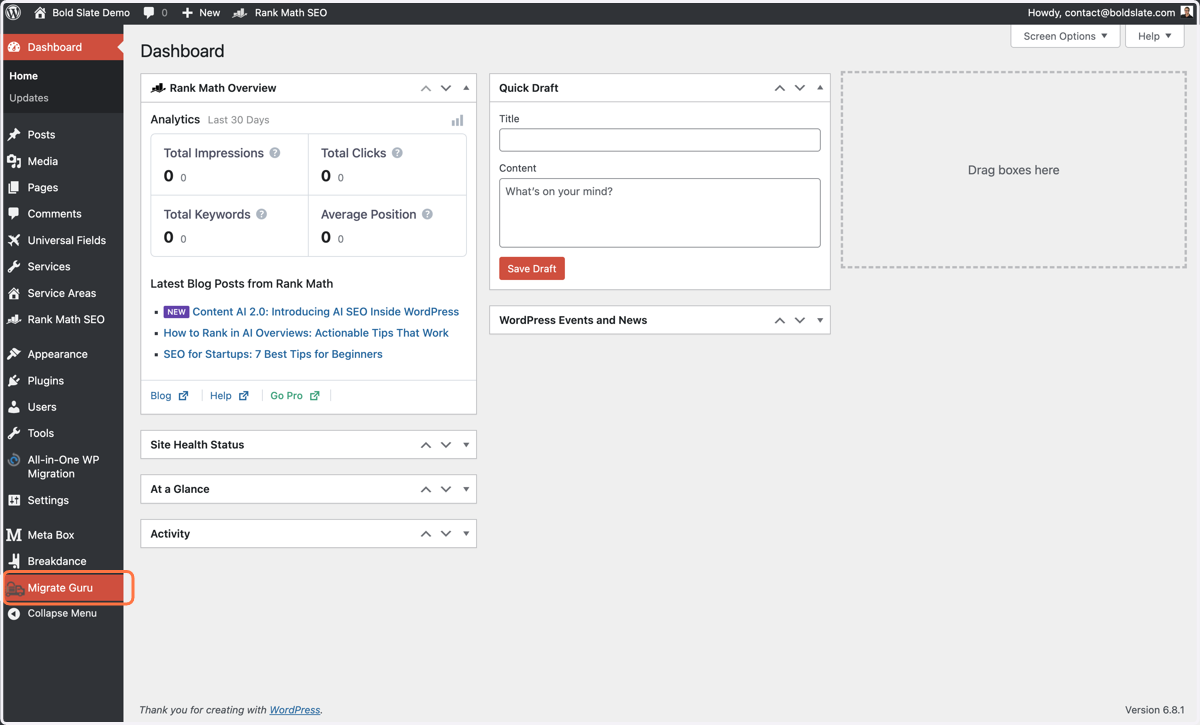Move Quick Draft box down

800,88
